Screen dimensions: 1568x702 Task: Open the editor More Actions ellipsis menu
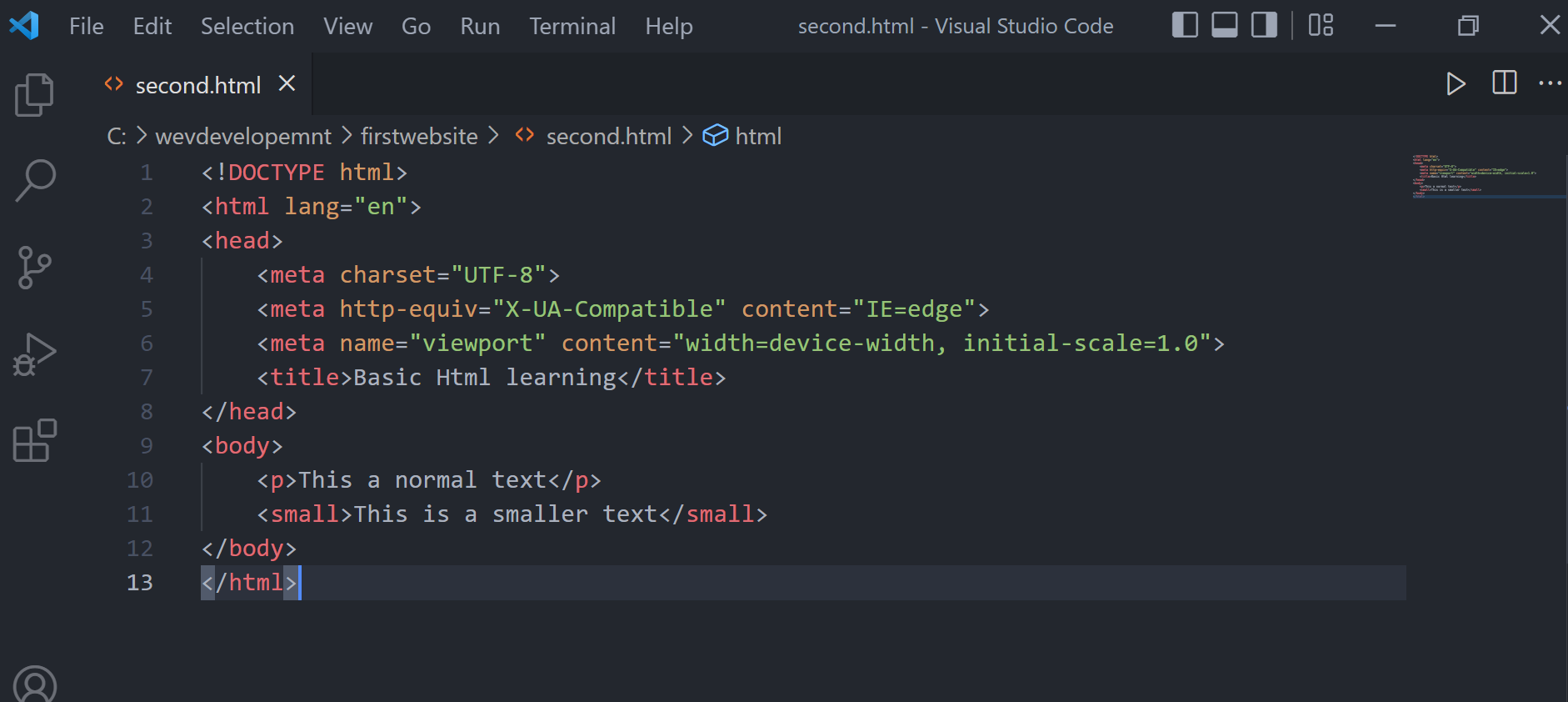(x=1550, y=83)
